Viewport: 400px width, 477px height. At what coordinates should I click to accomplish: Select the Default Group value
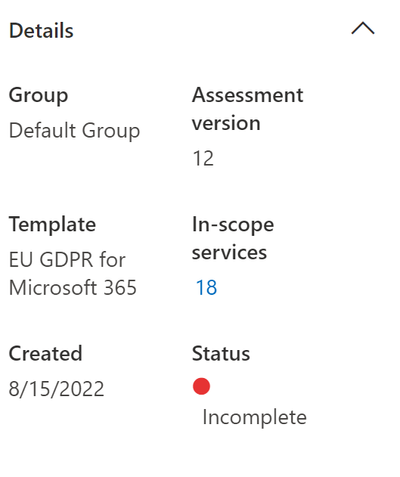[x=74, y=131]
